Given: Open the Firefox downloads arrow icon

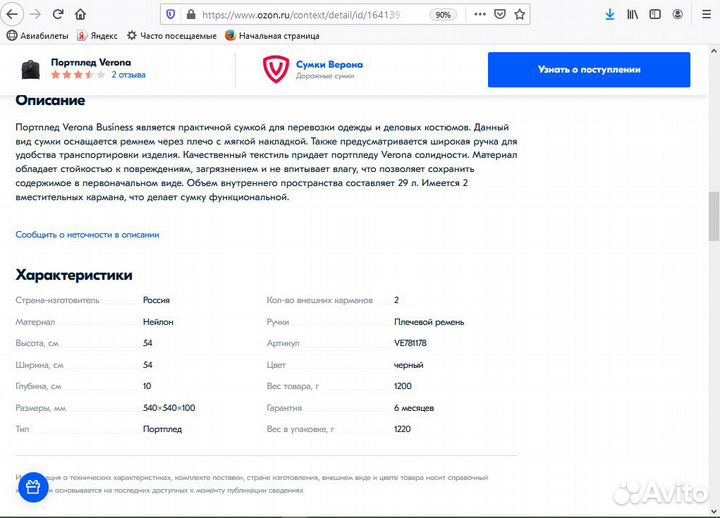Looking at the screenshot, I should (609, 15).
